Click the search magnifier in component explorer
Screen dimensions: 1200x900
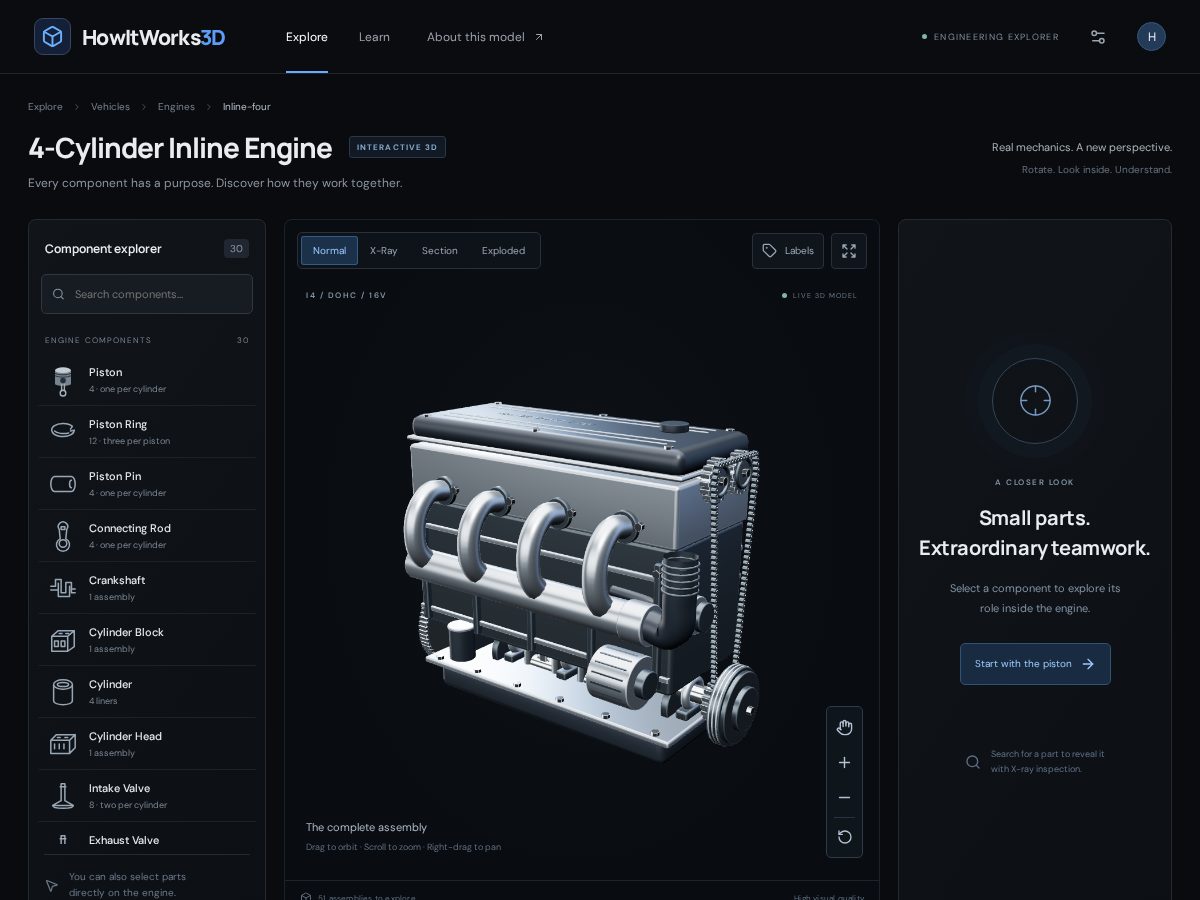58,294
